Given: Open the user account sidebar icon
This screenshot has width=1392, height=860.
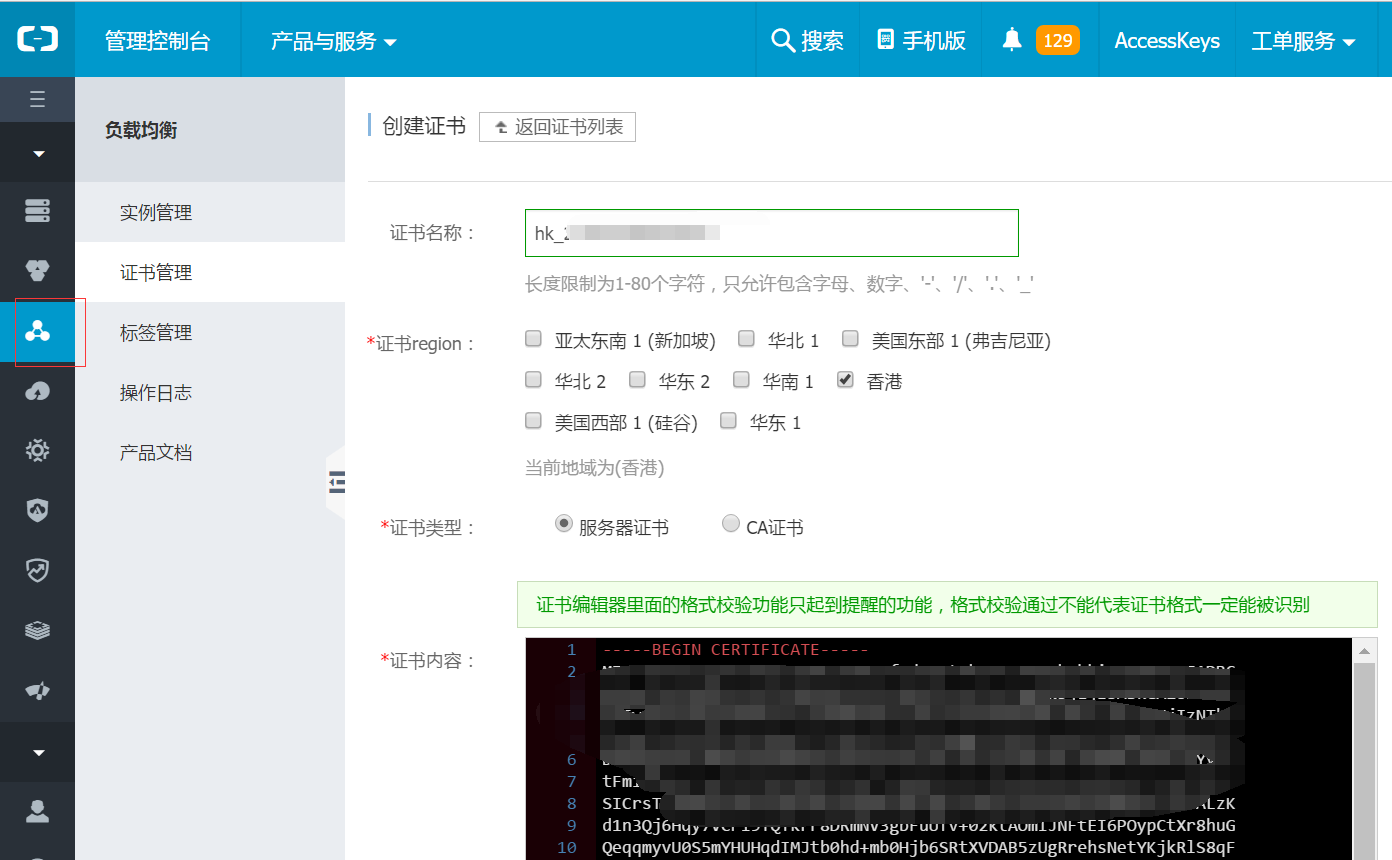Looking at the screenshot, I should point(38,811).
